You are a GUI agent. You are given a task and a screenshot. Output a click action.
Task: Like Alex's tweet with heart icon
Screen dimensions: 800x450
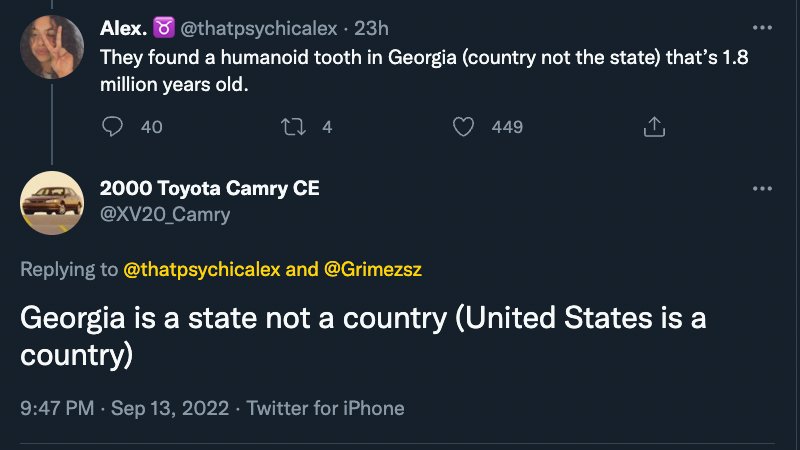point(463,127)
